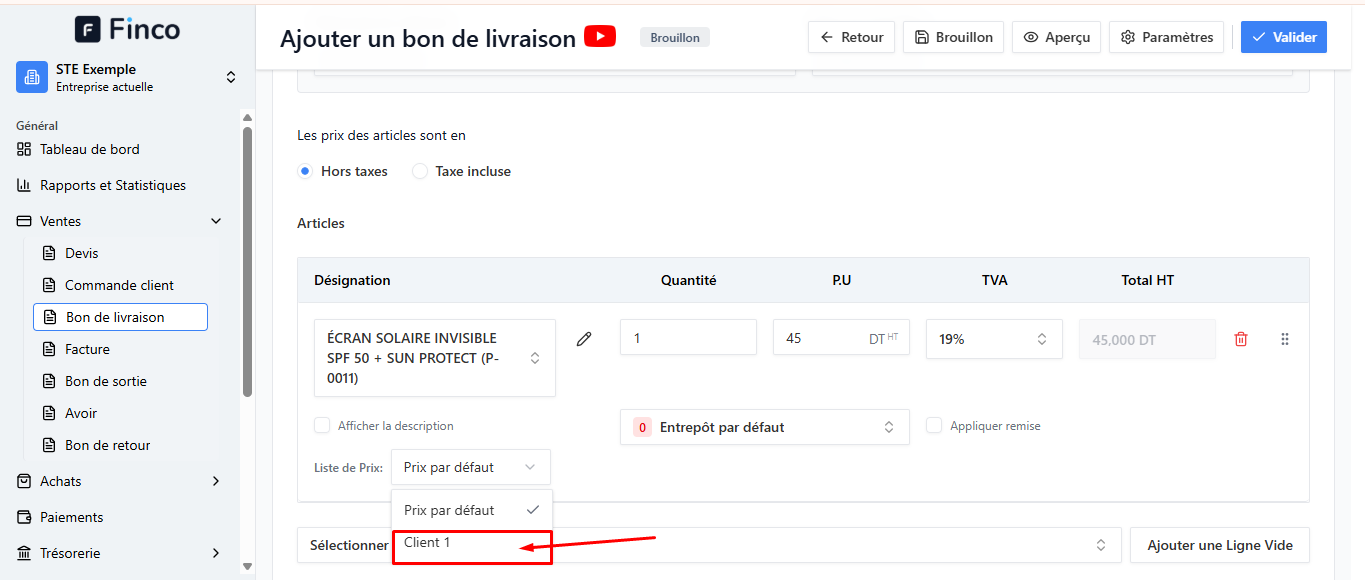Viewport: 1365px width, 580px height.
Task: Click Ajouter une Ligne Vide button
Action: click(x=1220, y=545)
